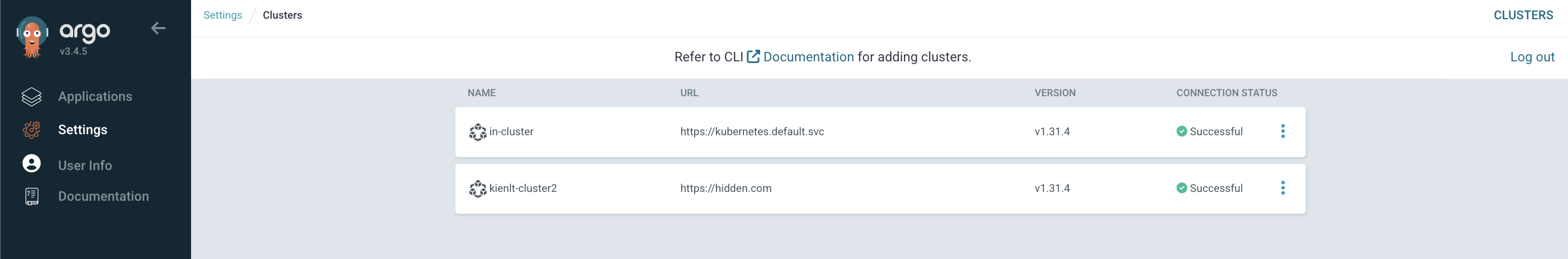Open the three-dot menu for in-cluster
This screenshot has height=259, width=1568.
point(1282,131)
